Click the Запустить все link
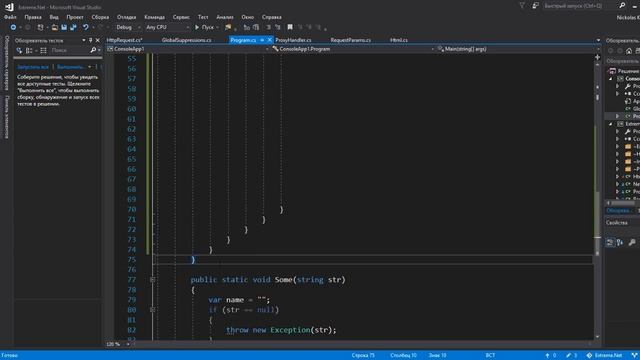640x360 pixels. [33, 67]
